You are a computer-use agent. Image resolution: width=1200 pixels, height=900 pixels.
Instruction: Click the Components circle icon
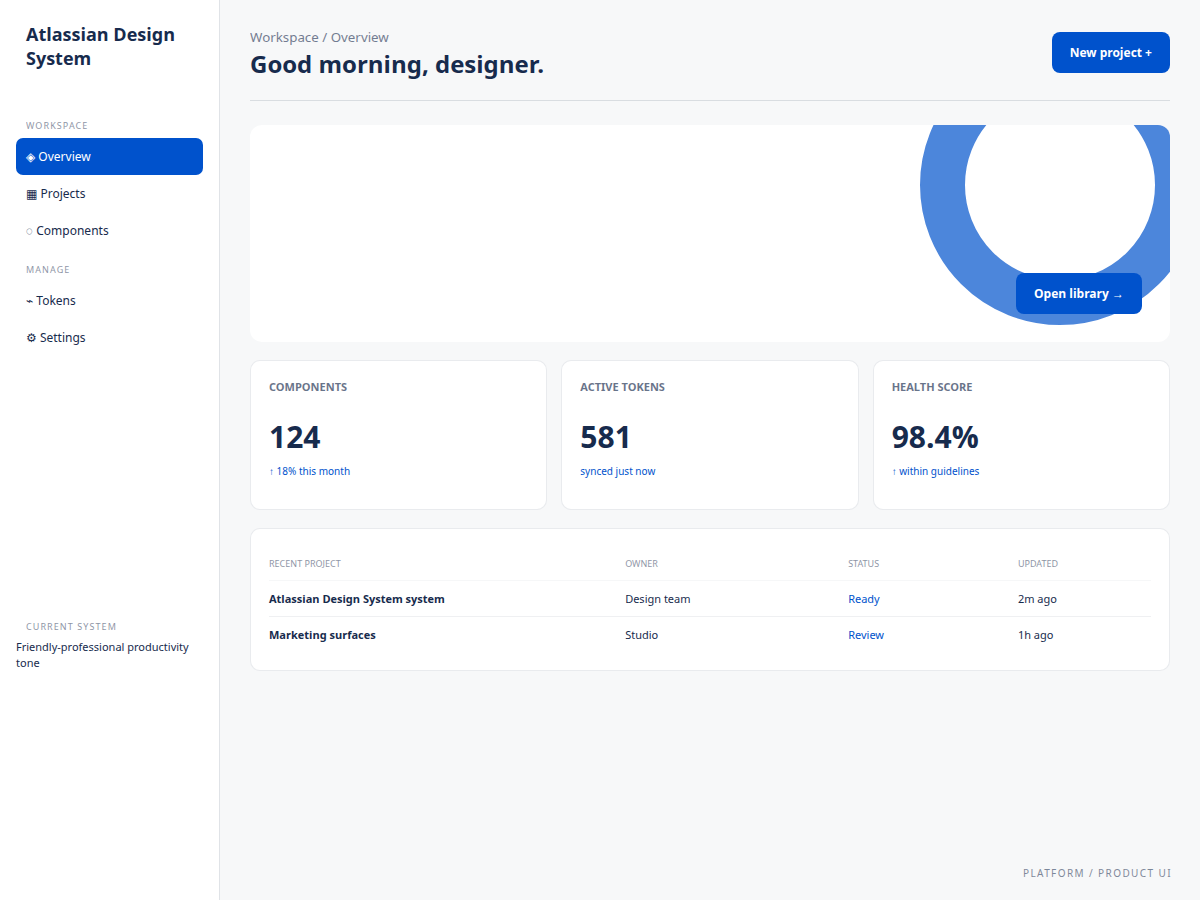click(x=29, y=231)
